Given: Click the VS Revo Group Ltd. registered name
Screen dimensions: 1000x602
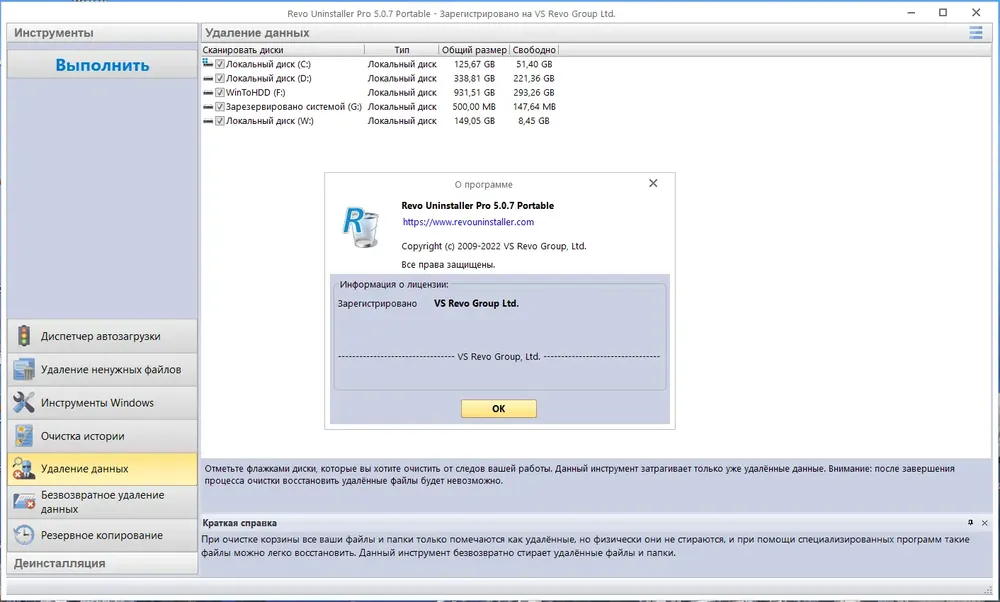Looking at the screenshot, I should (x=476, y=304).
